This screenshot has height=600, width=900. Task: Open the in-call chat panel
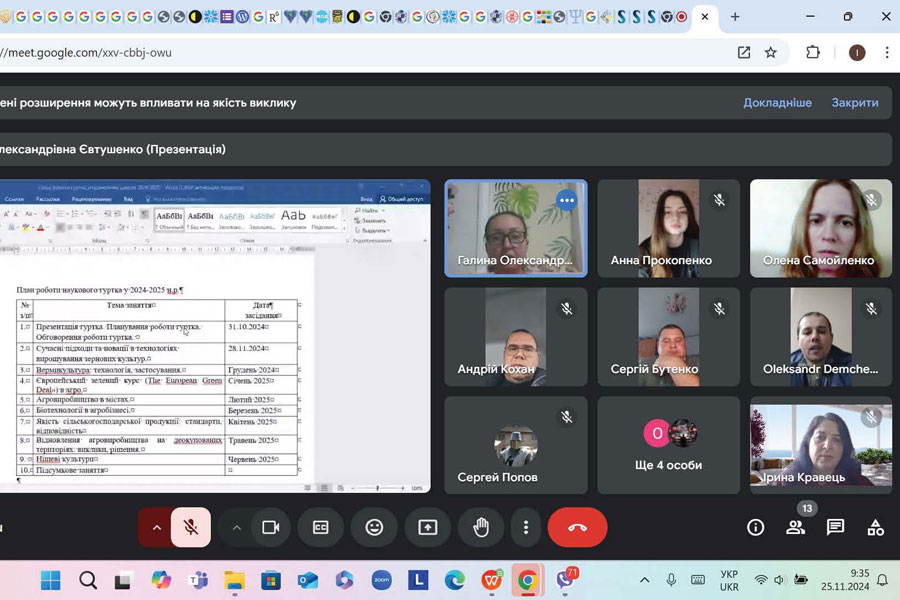(x=836, y=528)
